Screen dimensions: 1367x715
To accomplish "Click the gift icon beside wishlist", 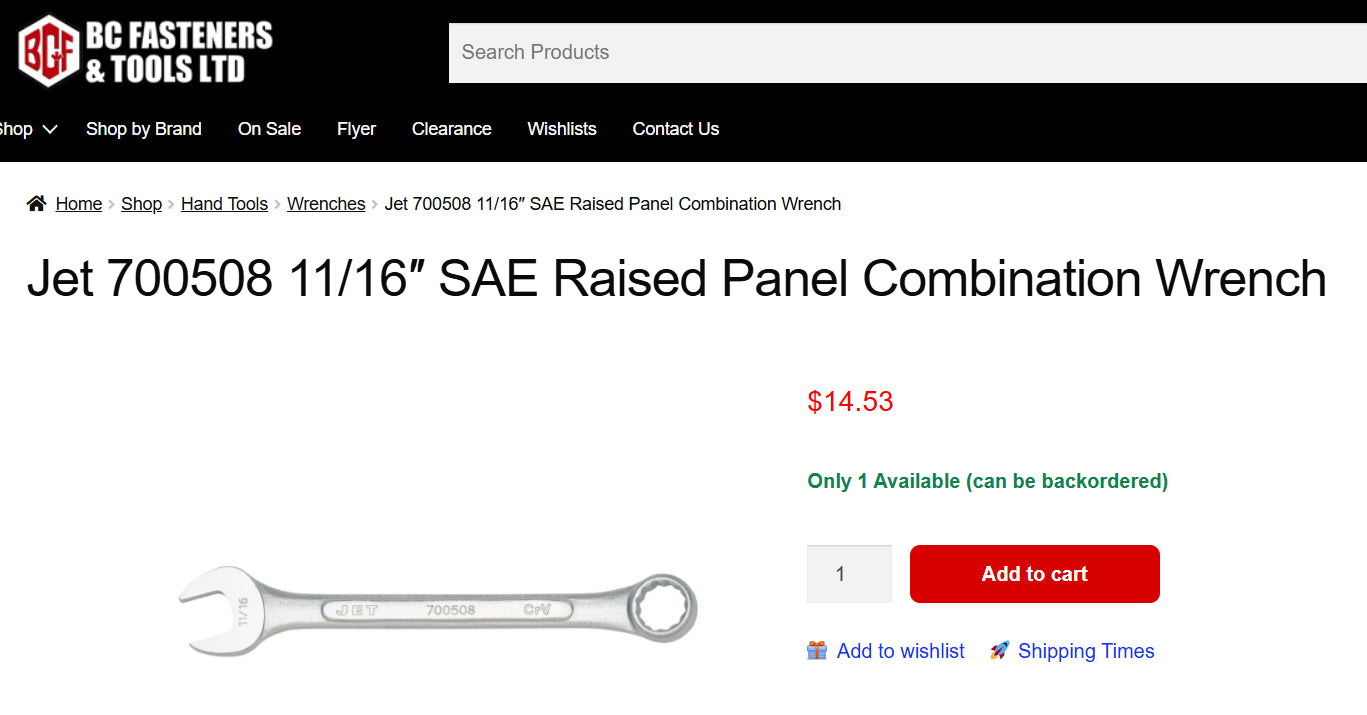I will click(x=817, y=651).
